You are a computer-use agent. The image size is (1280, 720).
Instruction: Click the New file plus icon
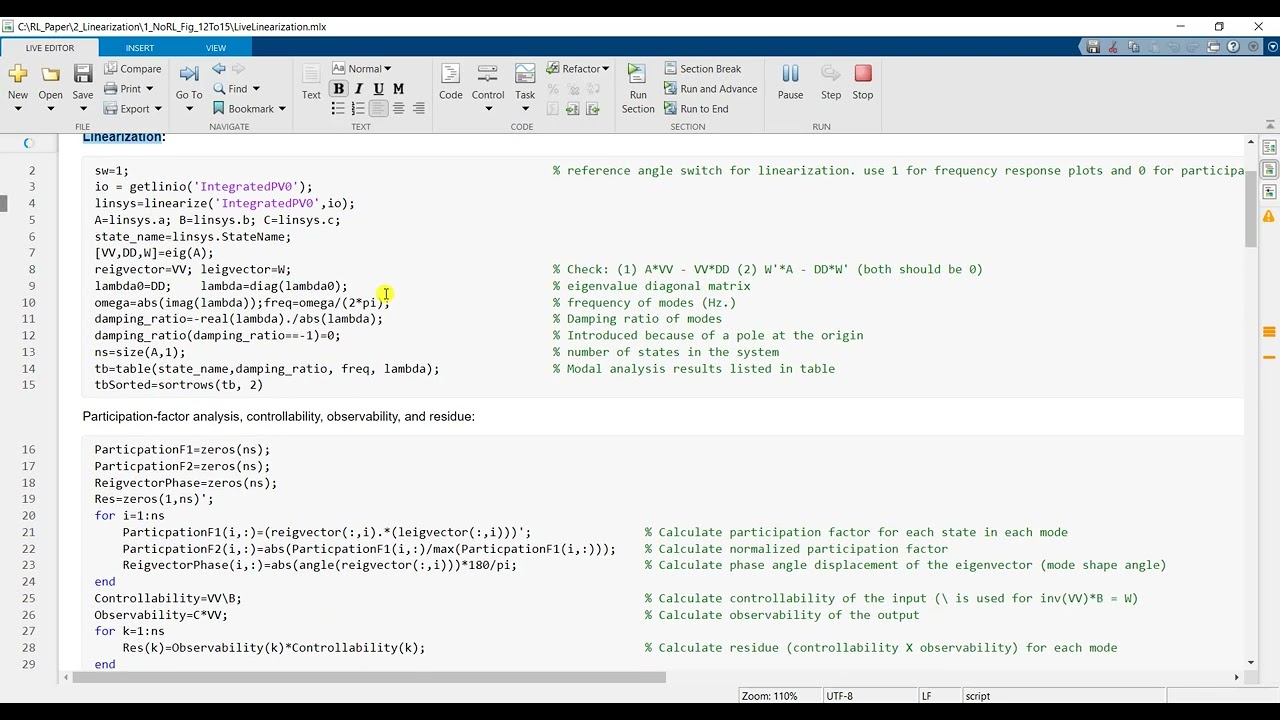point(18,74)
